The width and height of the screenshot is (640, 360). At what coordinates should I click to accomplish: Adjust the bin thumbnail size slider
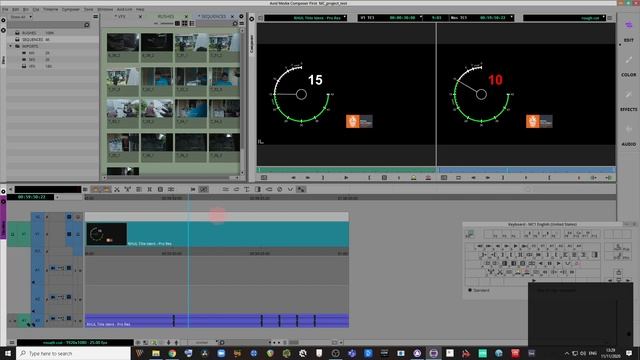pyautogui.click(x=166, y=24)
